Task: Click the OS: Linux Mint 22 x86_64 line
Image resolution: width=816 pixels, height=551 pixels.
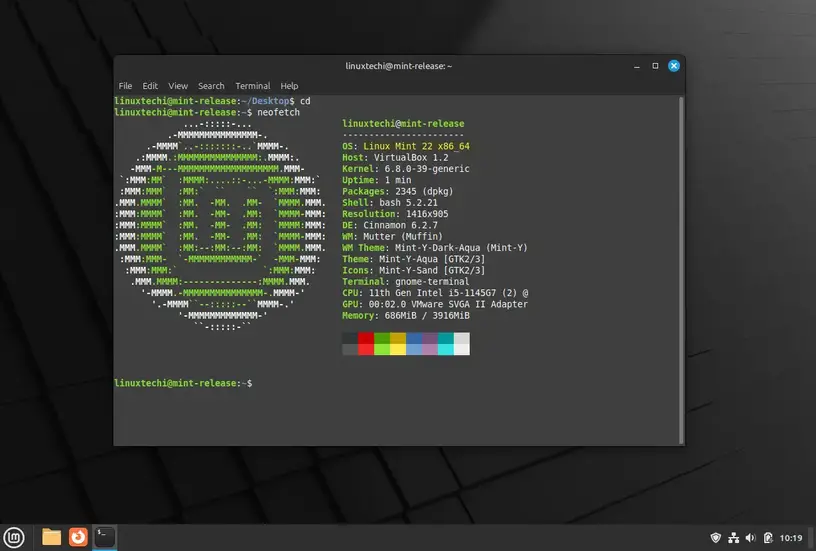Action: [405, 146]
